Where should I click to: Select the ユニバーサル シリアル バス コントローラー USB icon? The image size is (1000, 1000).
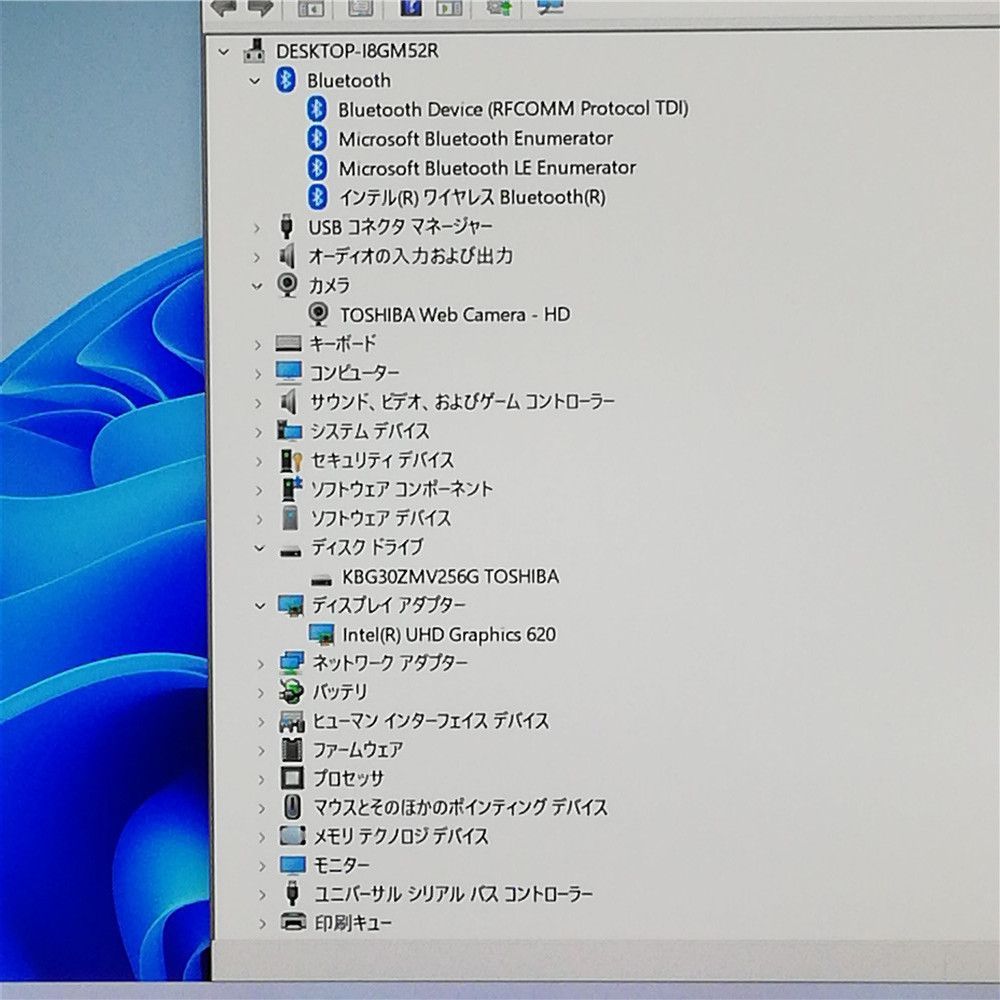pos(293,893)
